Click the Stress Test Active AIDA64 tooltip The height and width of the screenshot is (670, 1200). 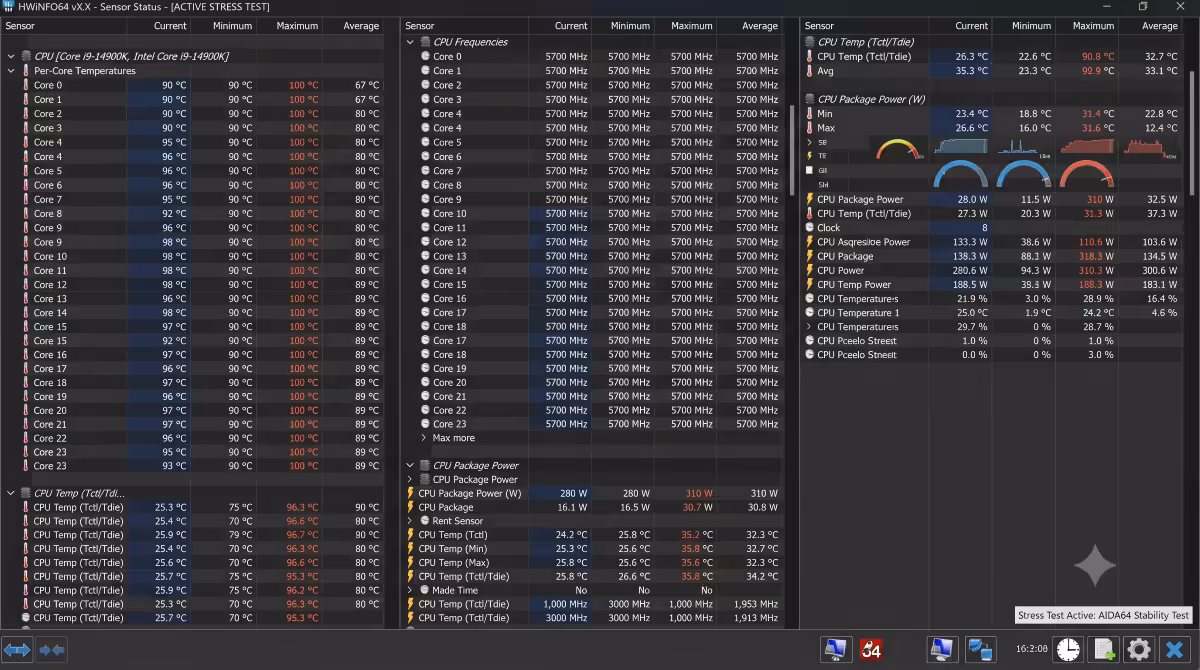(1104, 616)
